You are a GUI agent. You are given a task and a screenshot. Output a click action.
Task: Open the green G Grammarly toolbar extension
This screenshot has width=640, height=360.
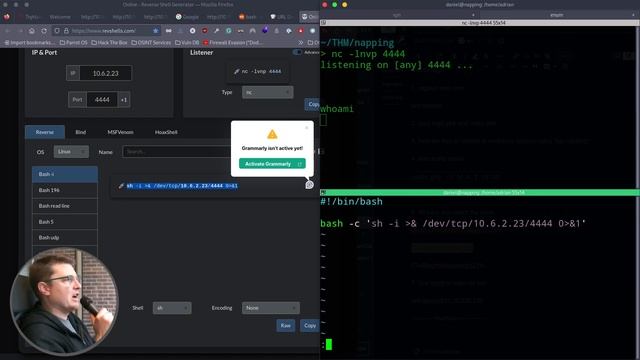click(229, 31)
